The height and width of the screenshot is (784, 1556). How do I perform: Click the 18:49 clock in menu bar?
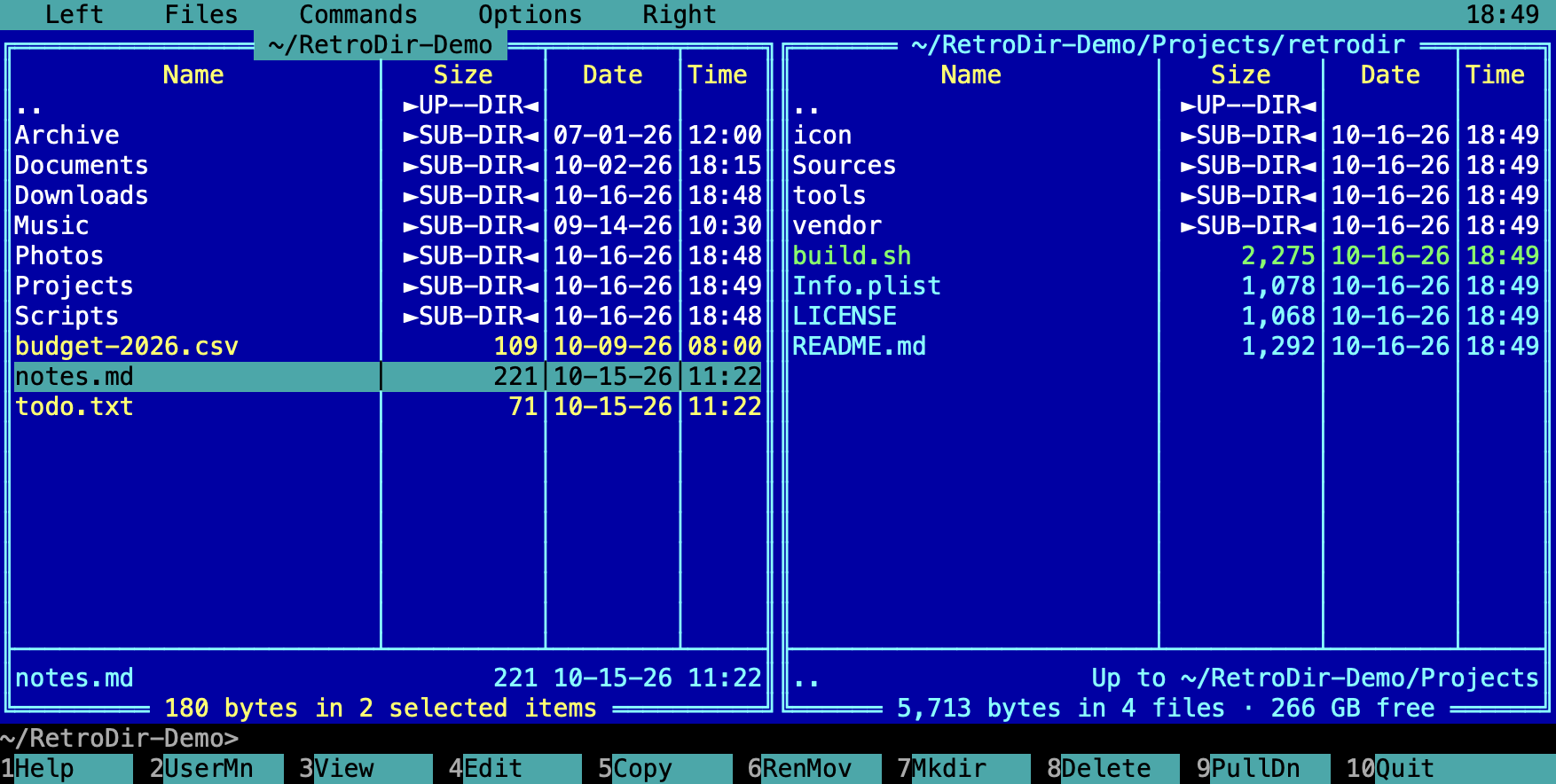(x=1503, y=14)
